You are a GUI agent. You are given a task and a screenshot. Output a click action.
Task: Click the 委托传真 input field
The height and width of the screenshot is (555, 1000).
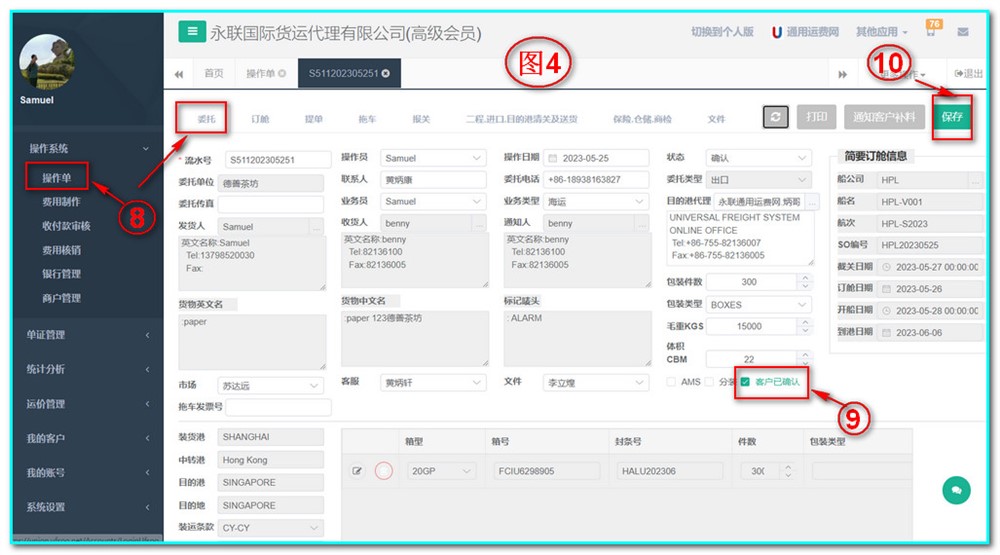[x=270, y=204]
